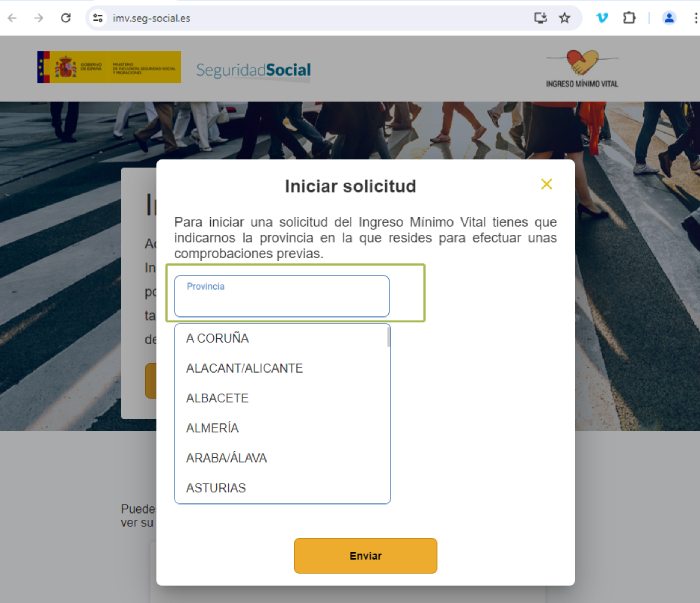The height and width of the screenshot is (603, 700).
Task: Click the Provincia dropdown field
Action: pyautogui.click(x=282, y=296)
